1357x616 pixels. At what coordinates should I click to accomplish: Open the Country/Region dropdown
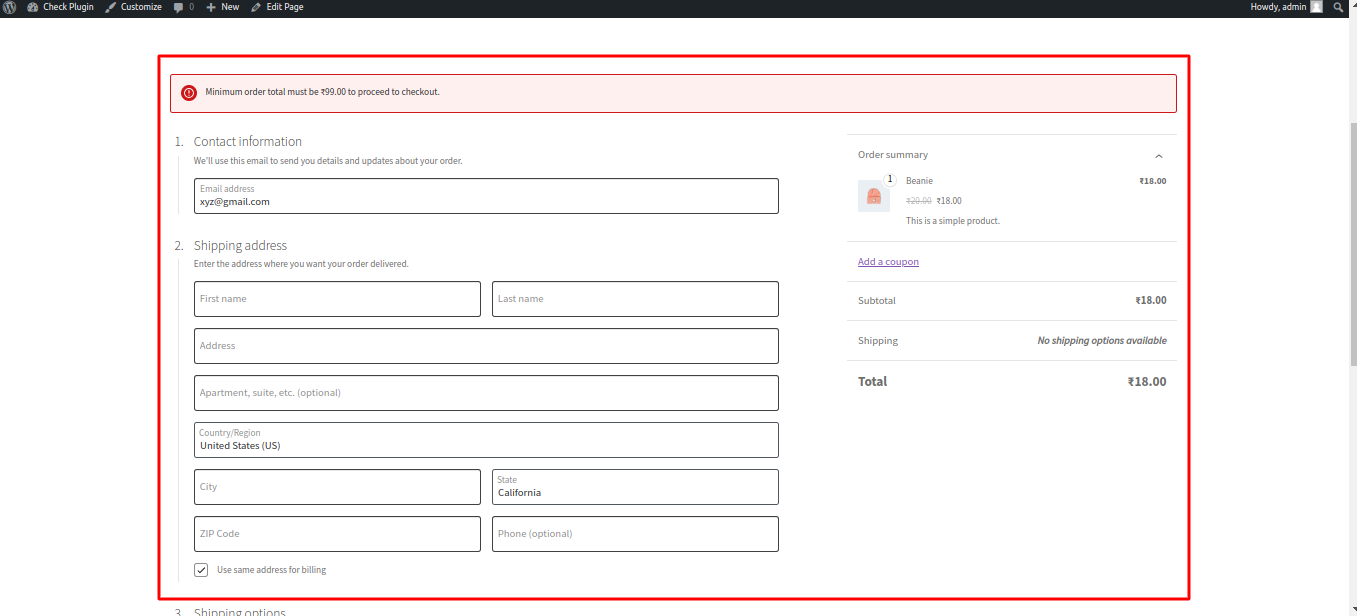[486, 440]
